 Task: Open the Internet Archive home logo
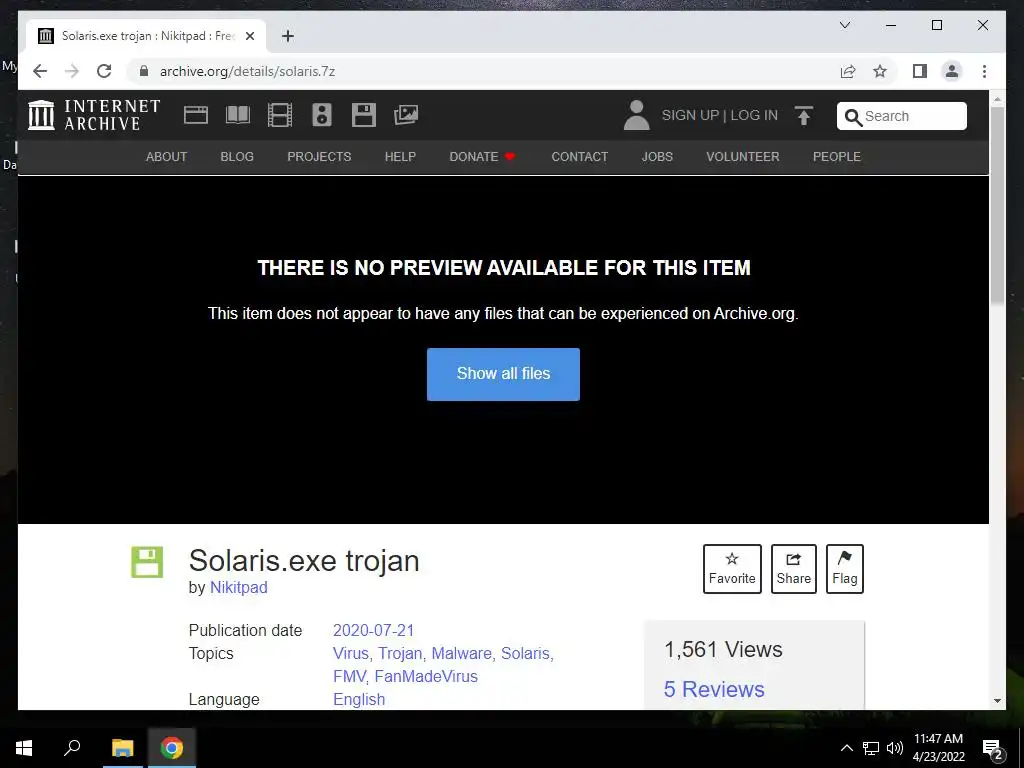point(94,115)
